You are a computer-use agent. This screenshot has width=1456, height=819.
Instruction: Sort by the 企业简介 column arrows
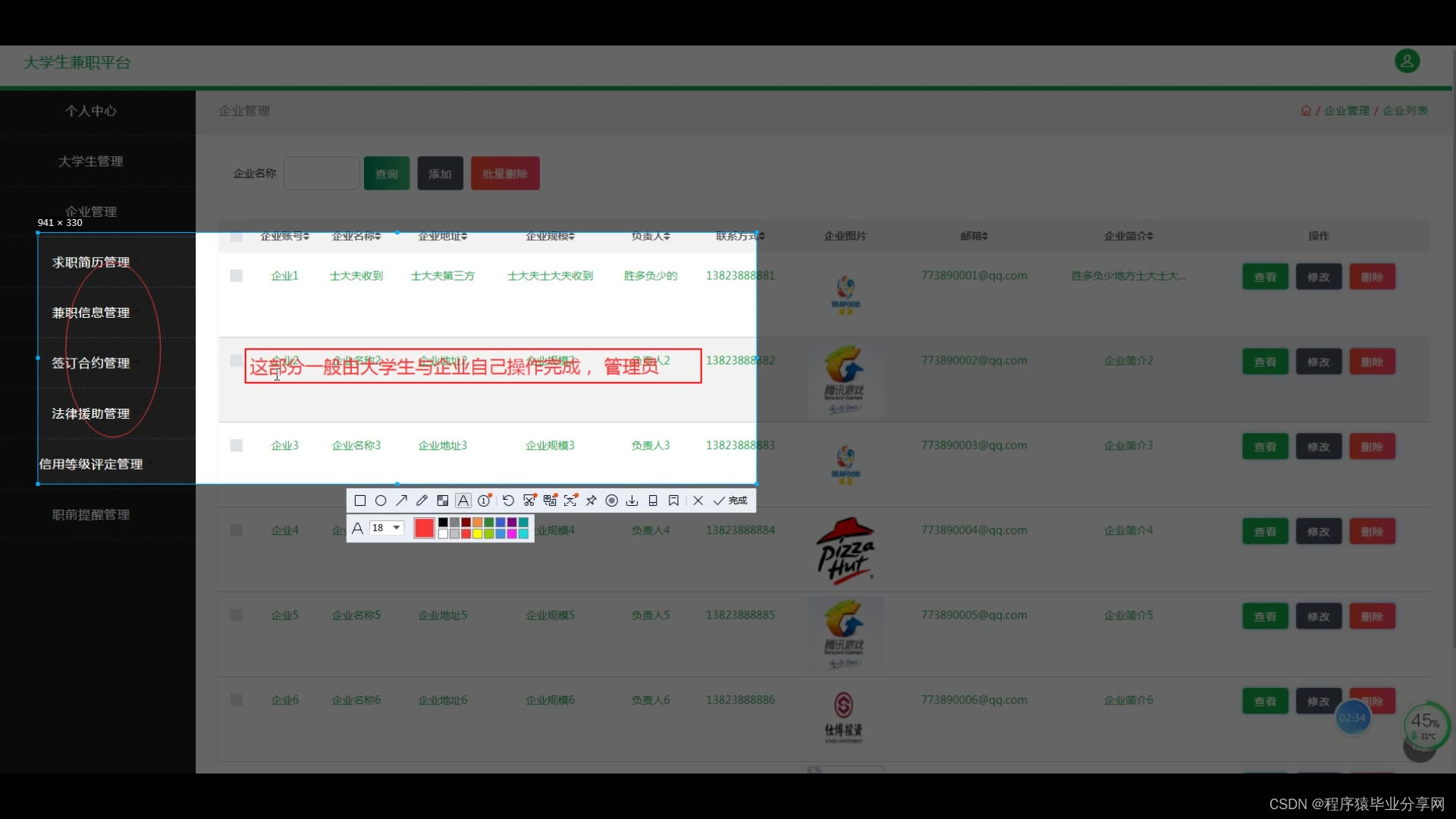[x=1150, y=237]
